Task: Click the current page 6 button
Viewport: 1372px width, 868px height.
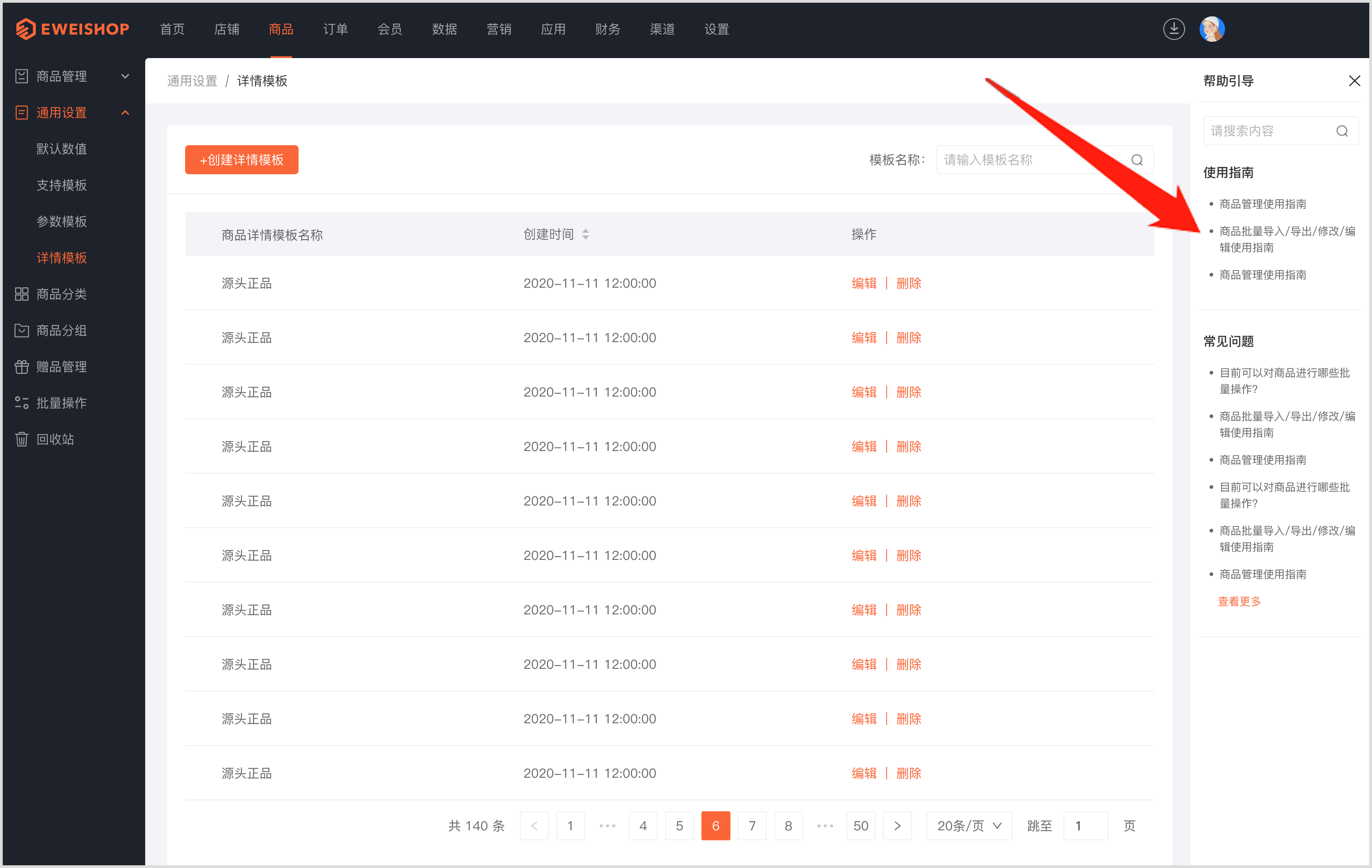Action: pos(716,826)
